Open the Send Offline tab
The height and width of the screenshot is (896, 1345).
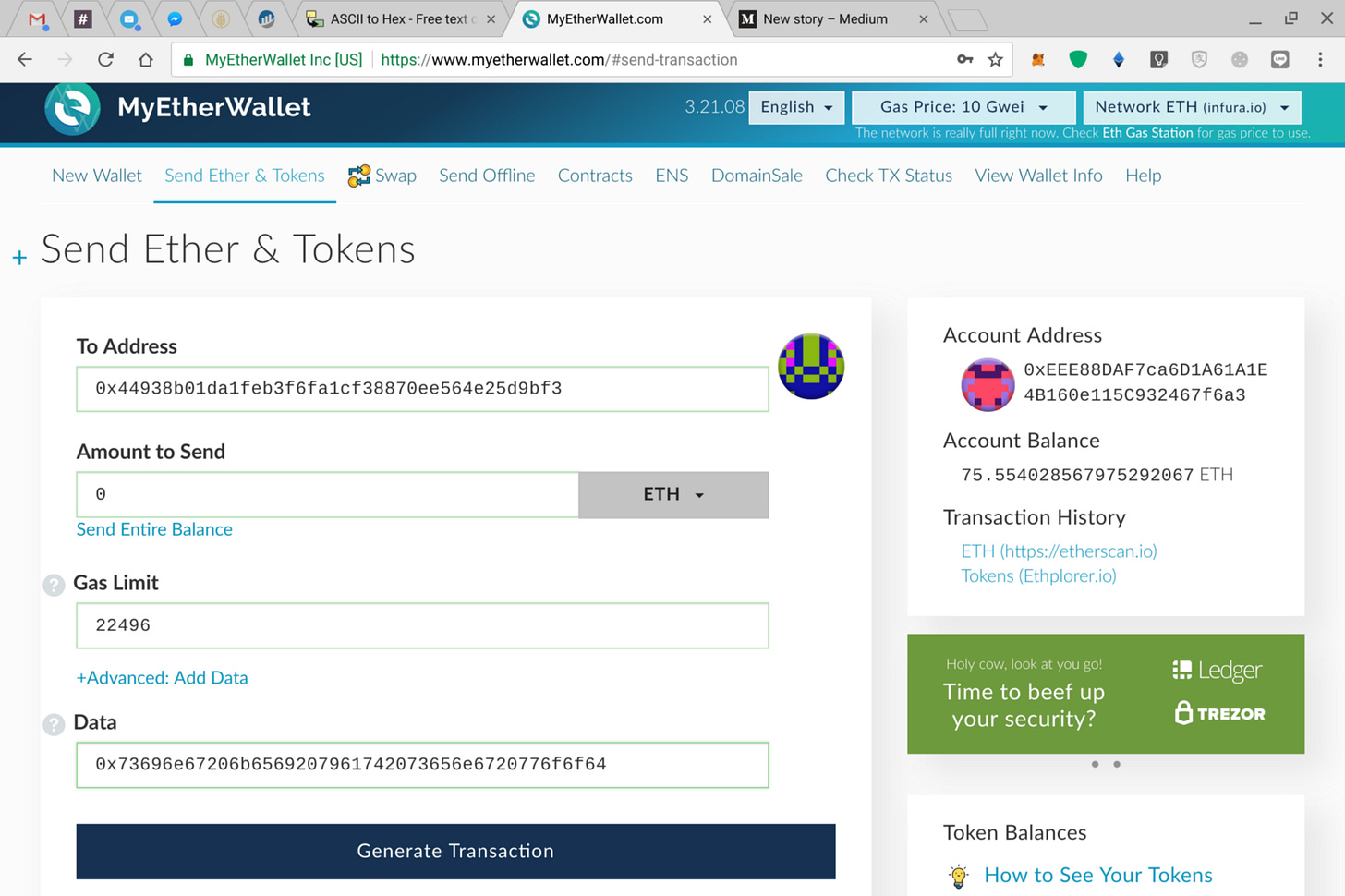point(487,176)
